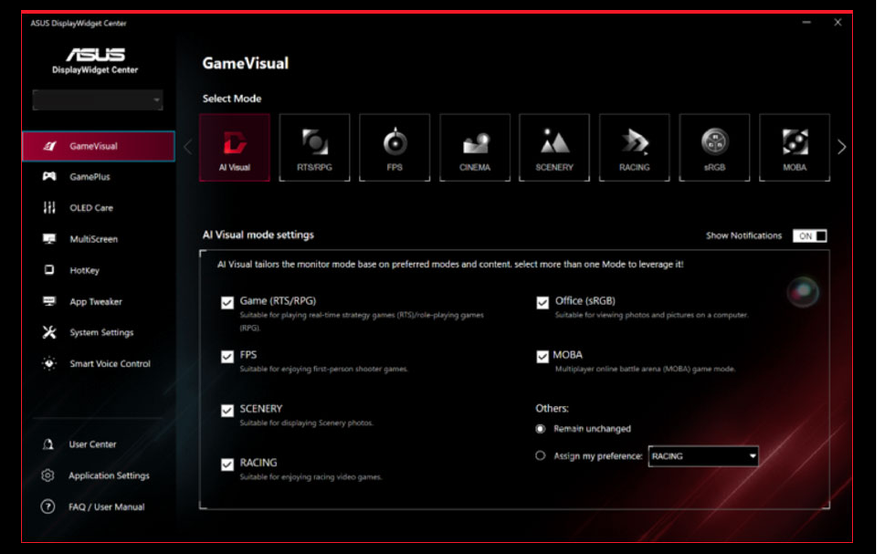Click the FAQ question mark icon
Image resolution: width=877 pixels, height=554 pixels.
click(48, 506)
